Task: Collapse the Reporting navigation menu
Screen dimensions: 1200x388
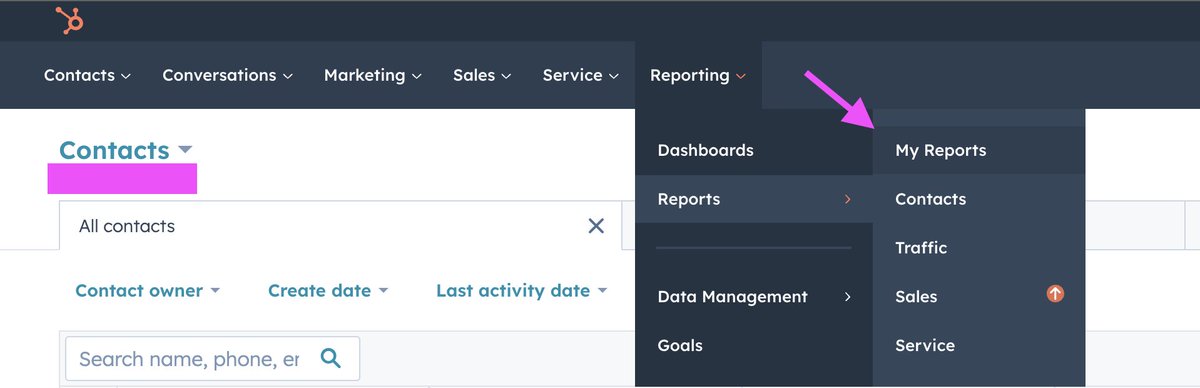Action: tap(697, 75)
